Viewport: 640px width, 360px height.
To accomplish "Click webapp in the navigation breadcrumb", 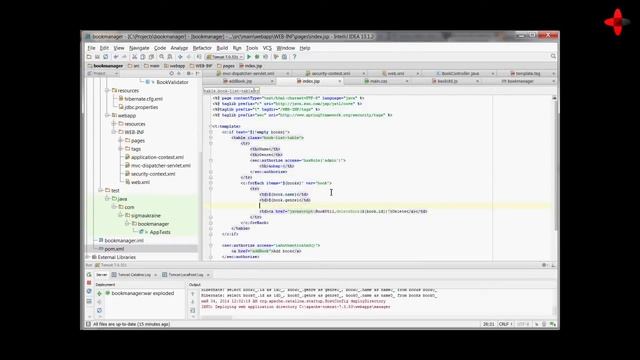I will pyautogui.click(x=175, y=66).
